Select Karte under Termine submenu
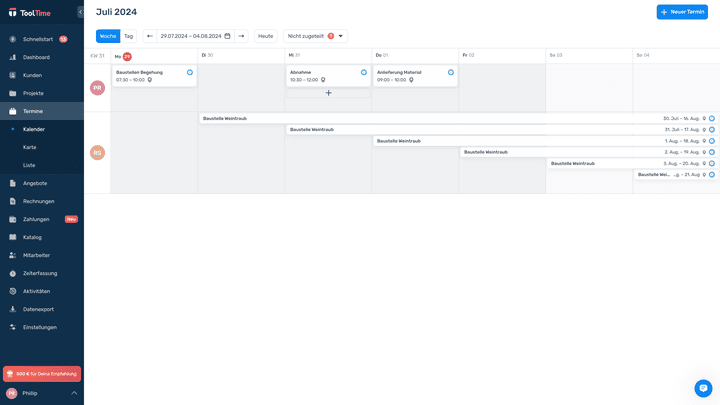 tap(29, 147)
